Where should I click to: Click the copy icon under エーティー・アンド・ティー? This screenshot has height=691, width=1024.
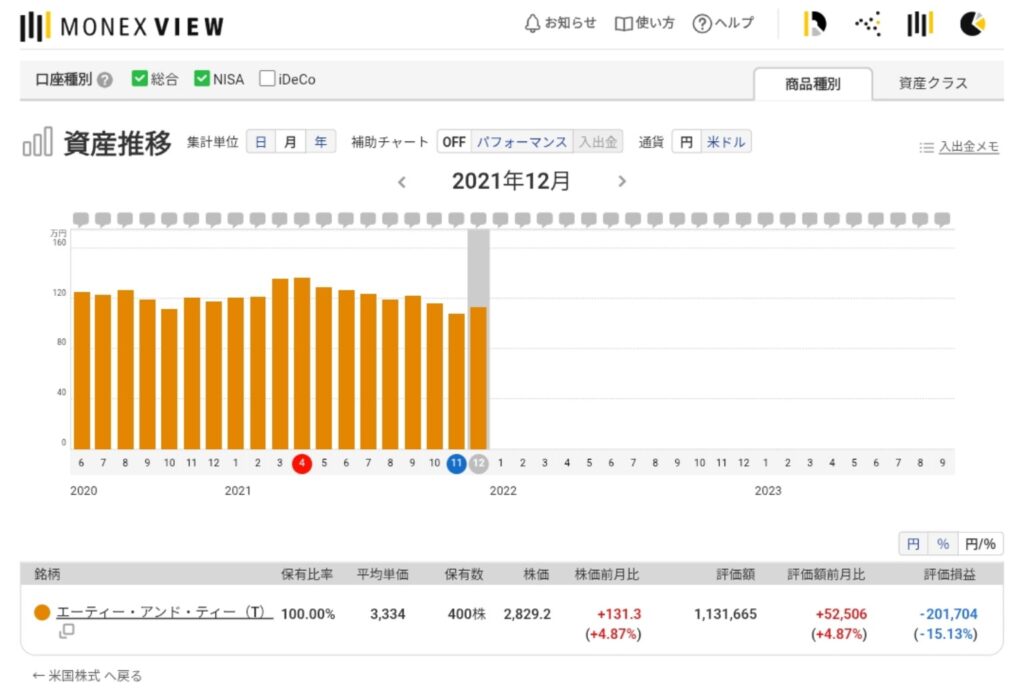pyautogui.click(x=66, y=631)
